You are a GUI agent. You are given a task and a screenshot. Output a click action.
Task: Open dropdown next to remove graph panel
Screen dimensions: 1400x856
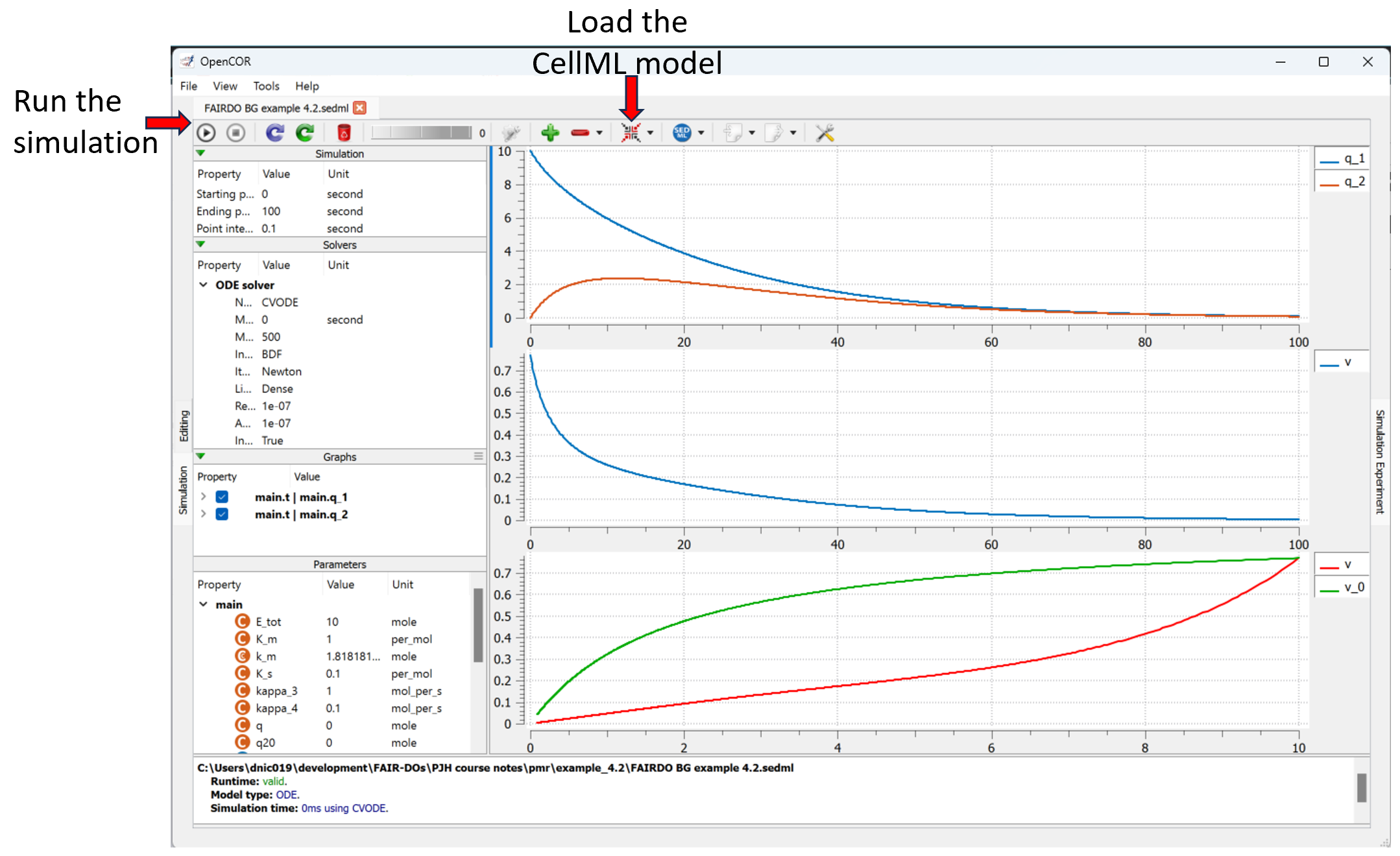click(x=599, y=133)
